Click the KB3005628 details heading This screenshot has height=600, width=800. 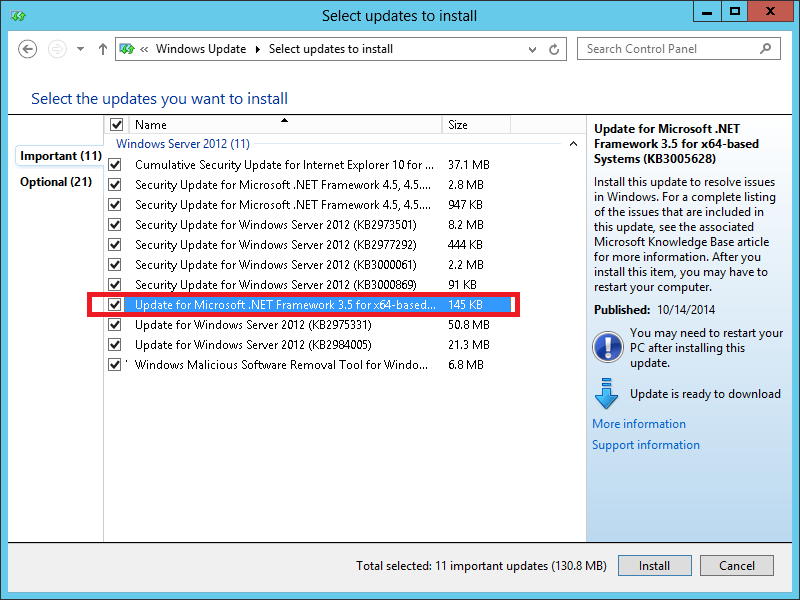point(677,144)
